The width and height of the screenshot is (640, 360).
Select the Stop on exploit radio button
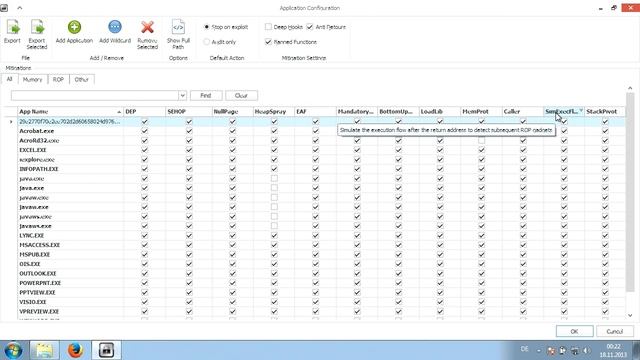tap(207, 27)
